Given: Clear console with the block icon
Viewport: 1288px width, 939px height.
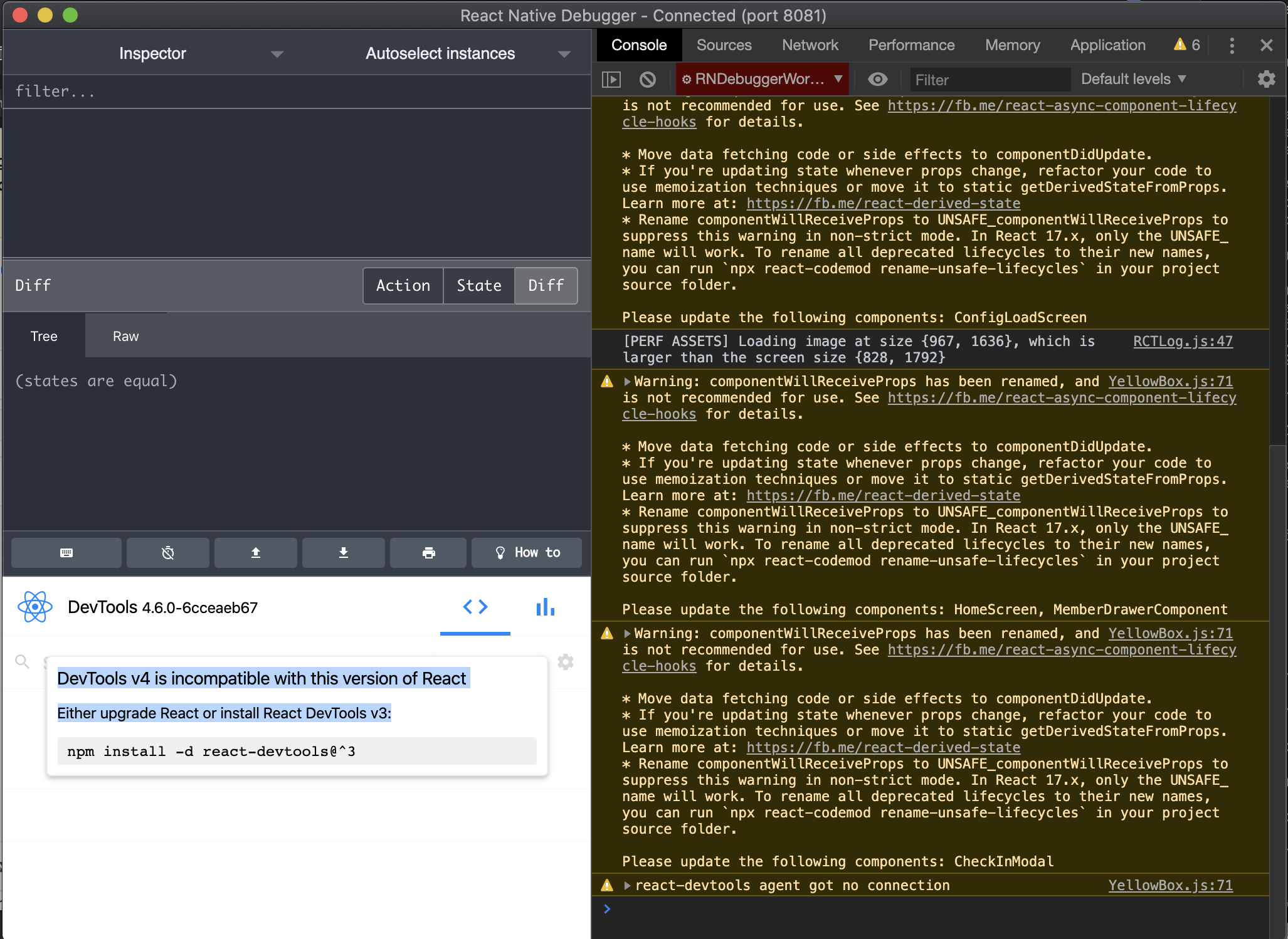Looking at the screenshot, I should click(648, 80).
